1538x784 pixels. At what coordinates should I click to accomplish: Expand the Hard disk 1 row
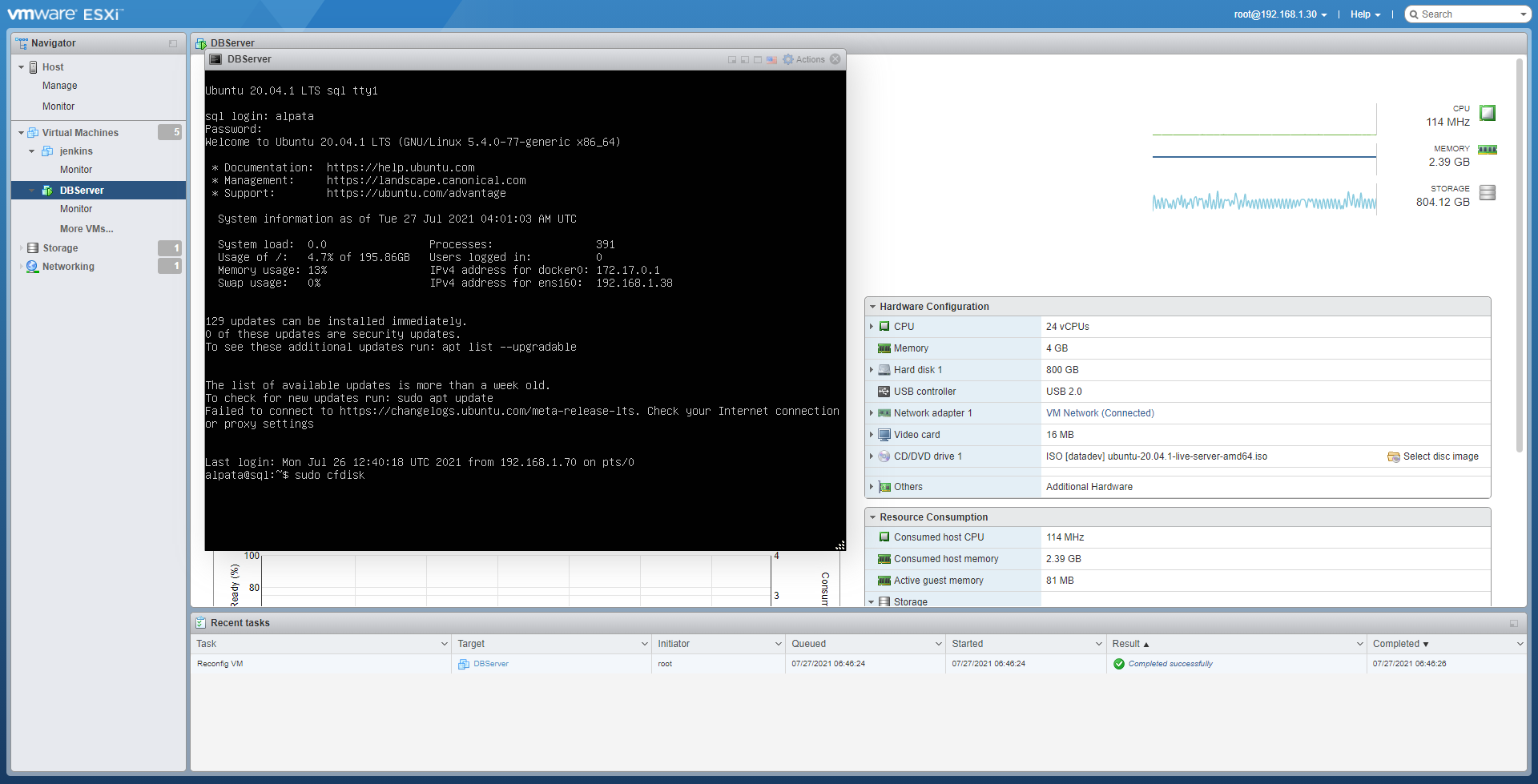(x=872, y=370)
